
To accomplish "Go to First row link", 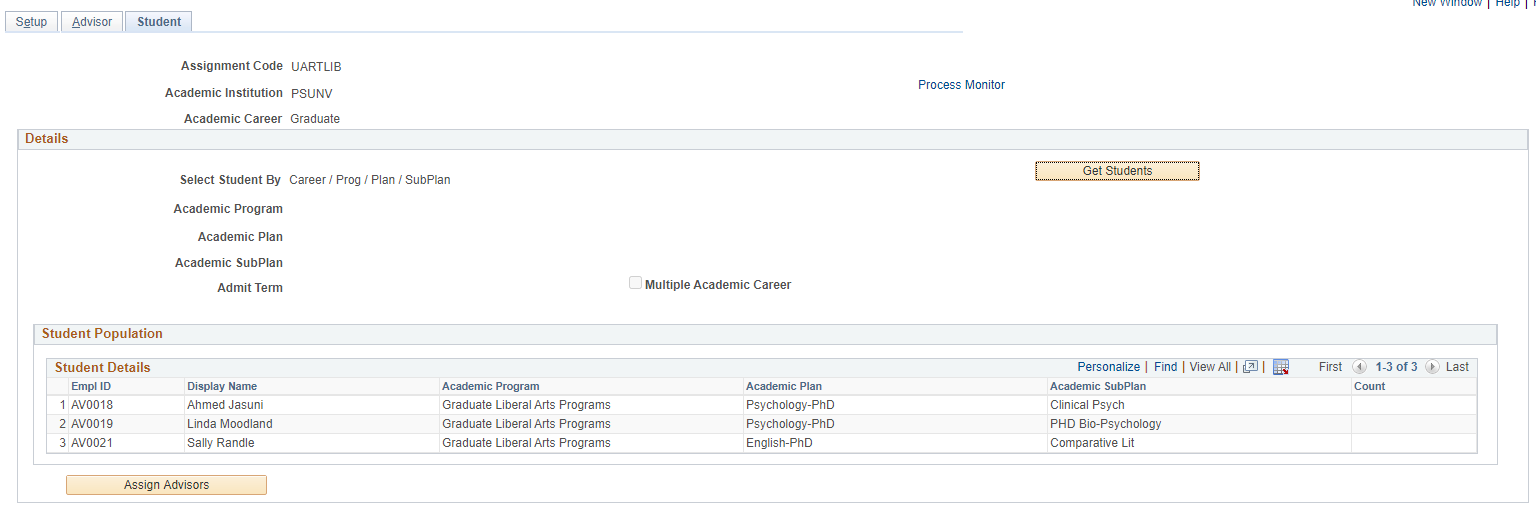I will [x=1330, y=367].
